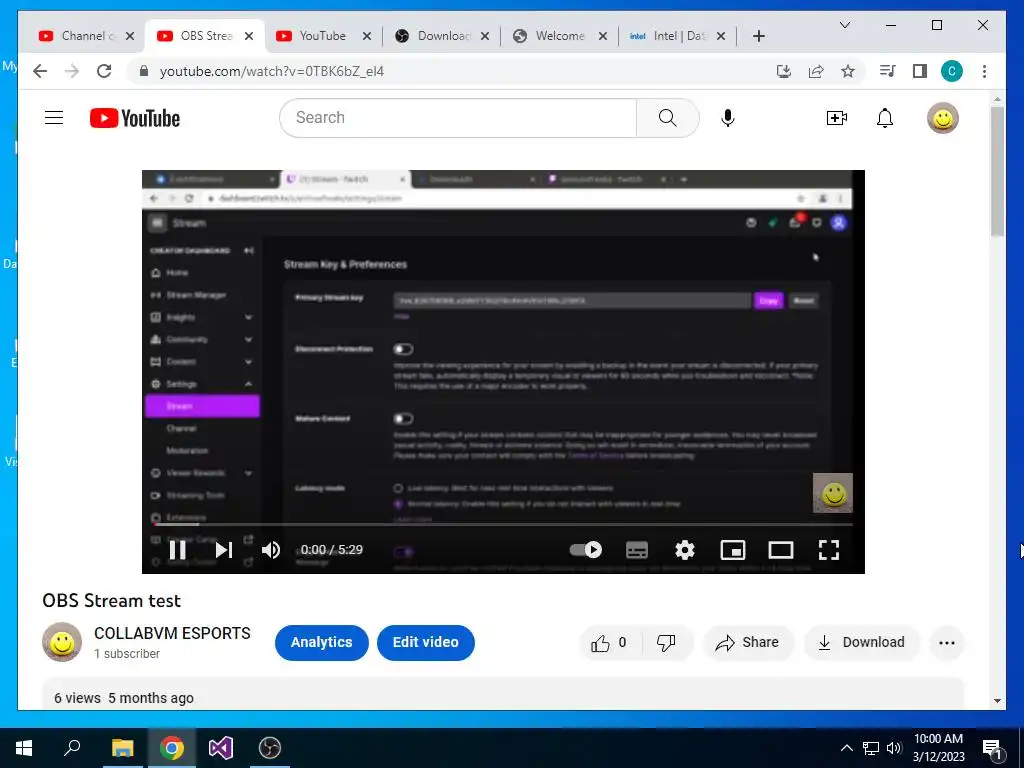Open the media control icon in Chrome toolbar
Screen dimensions: 1024x768
point(888,71)
